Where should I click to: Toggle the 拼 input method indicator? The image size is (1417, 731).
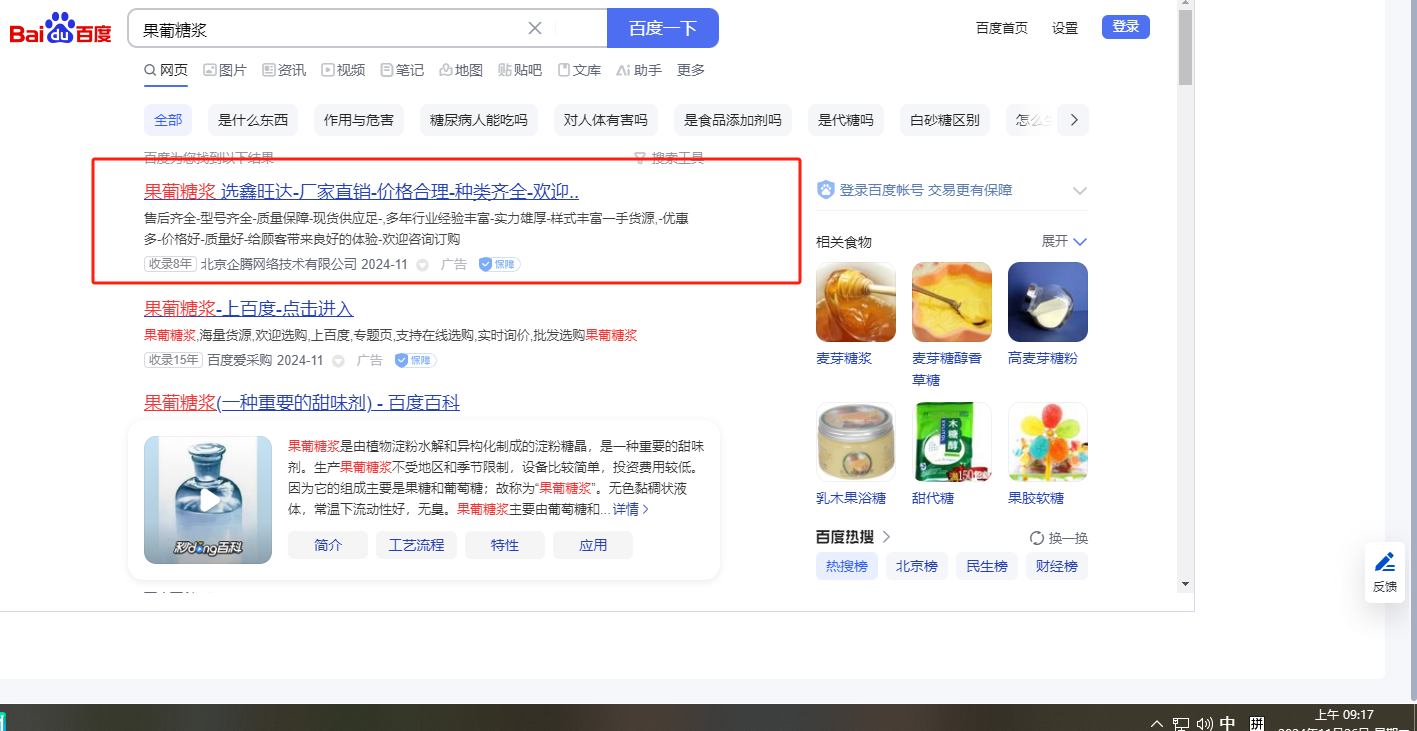[x=1257, y=723]
